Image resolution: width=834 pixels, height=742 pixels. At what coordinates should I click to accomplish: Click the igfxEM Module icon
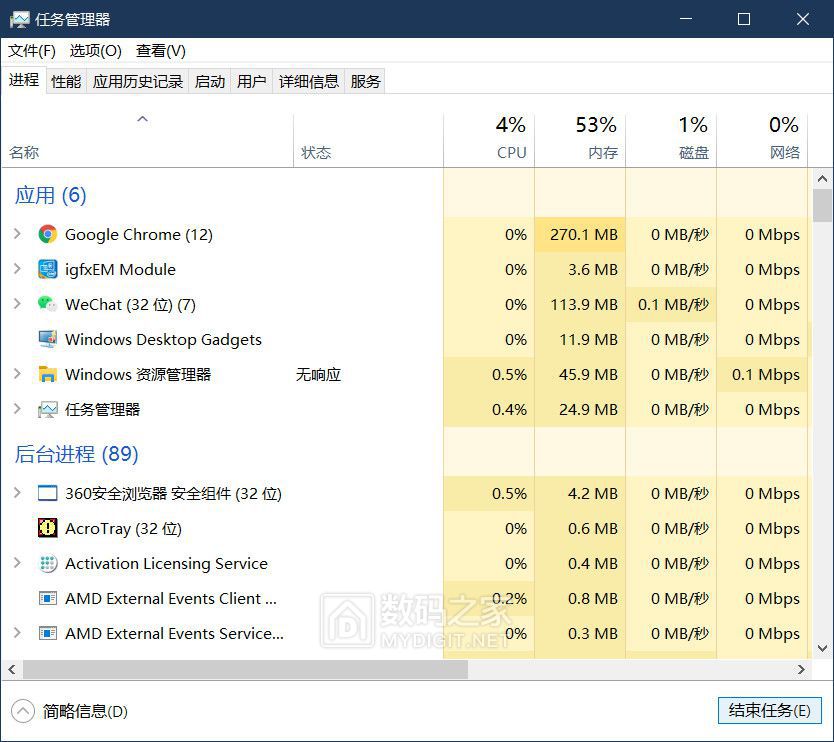47,270
